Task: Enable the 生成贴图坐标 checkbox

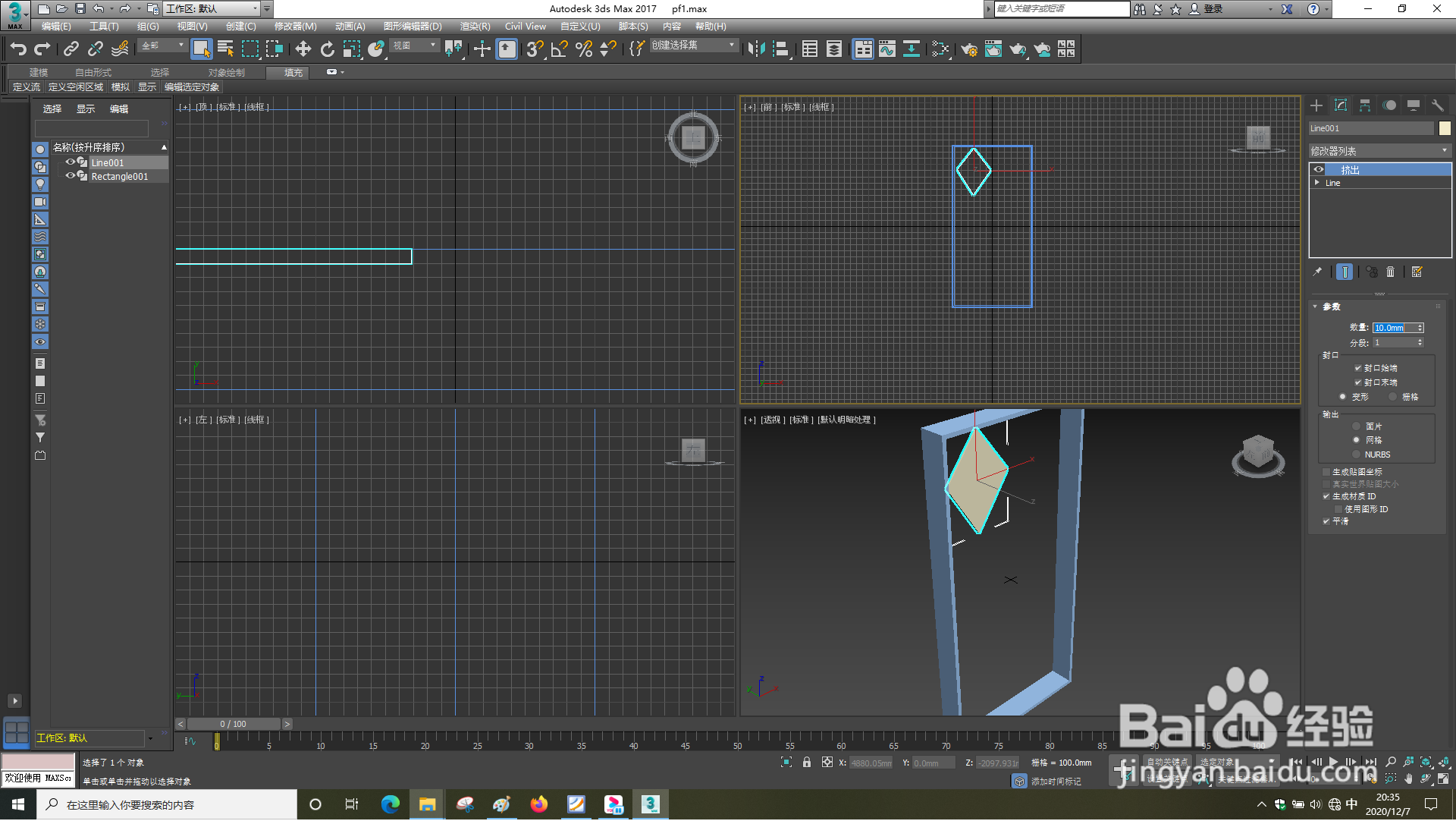Action: point(1326,472)
